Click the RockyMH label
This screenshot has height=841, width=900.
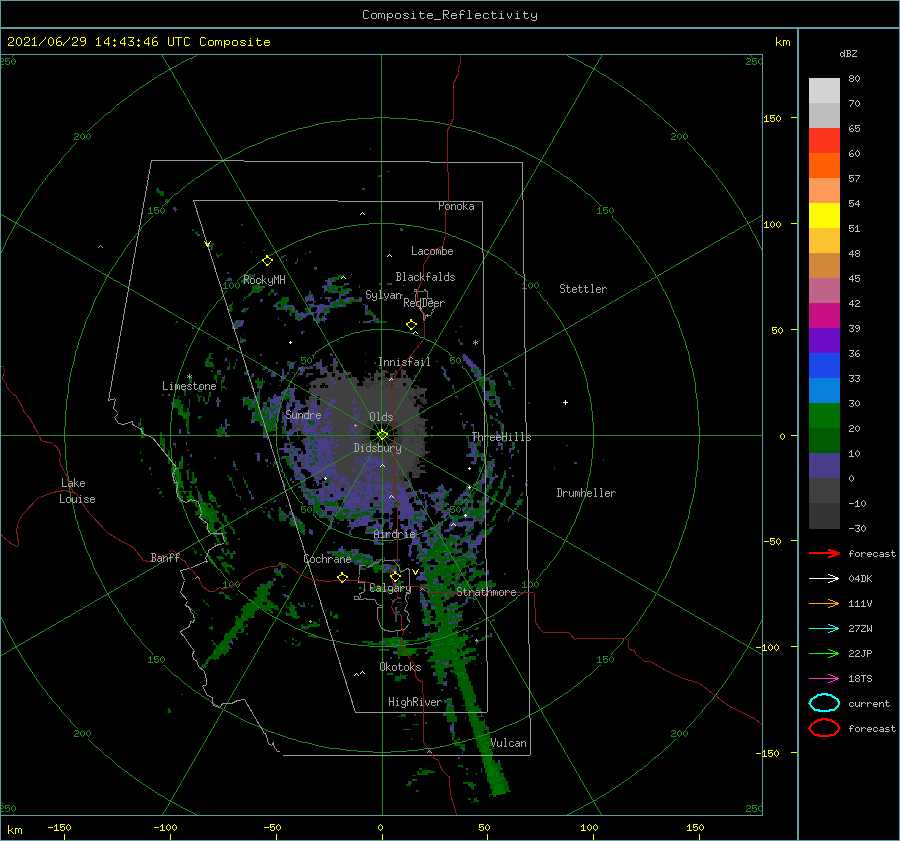[x=264, y=280]
